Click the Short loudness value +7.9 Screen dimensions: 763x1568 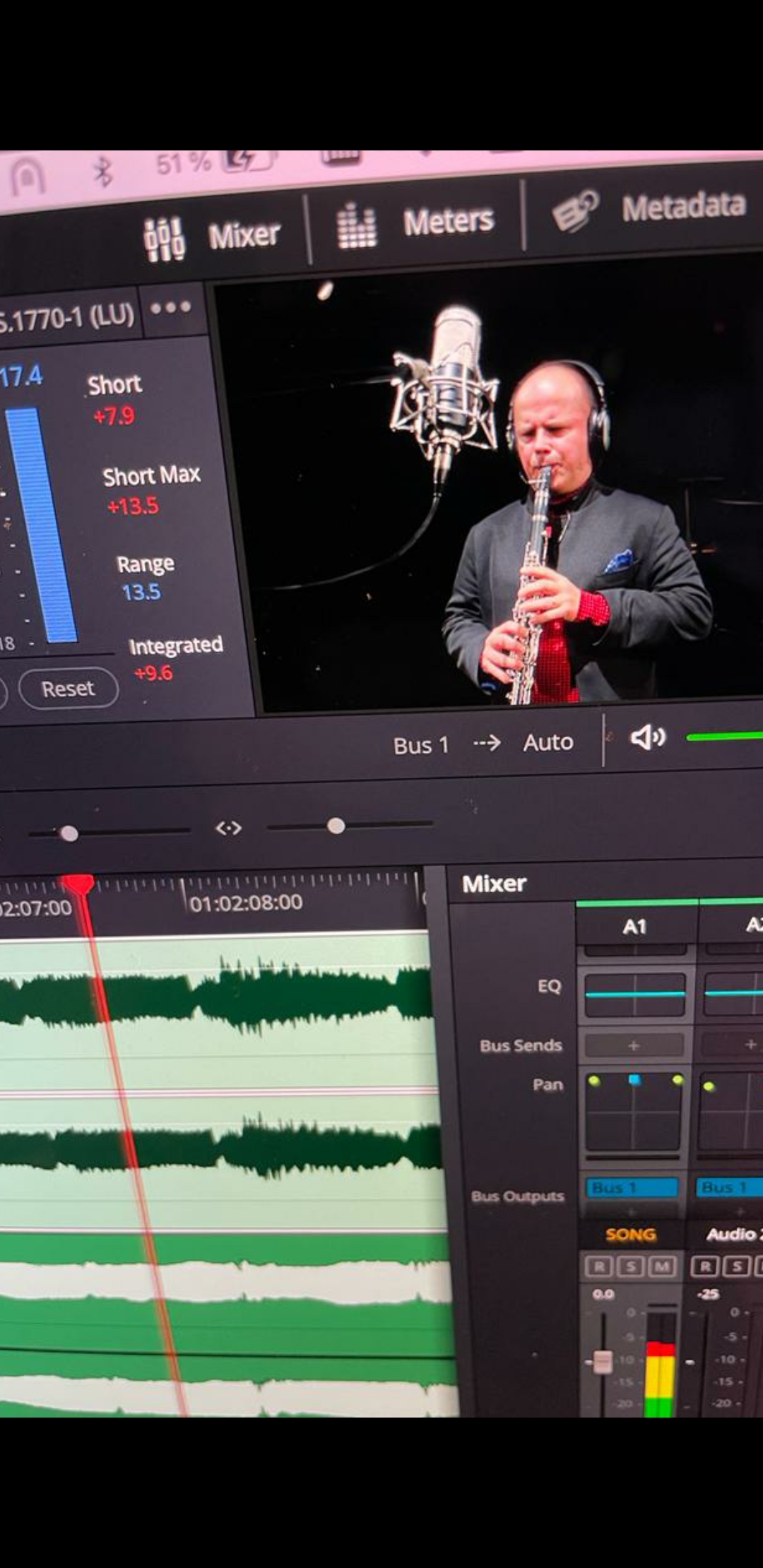click(114, 416)
